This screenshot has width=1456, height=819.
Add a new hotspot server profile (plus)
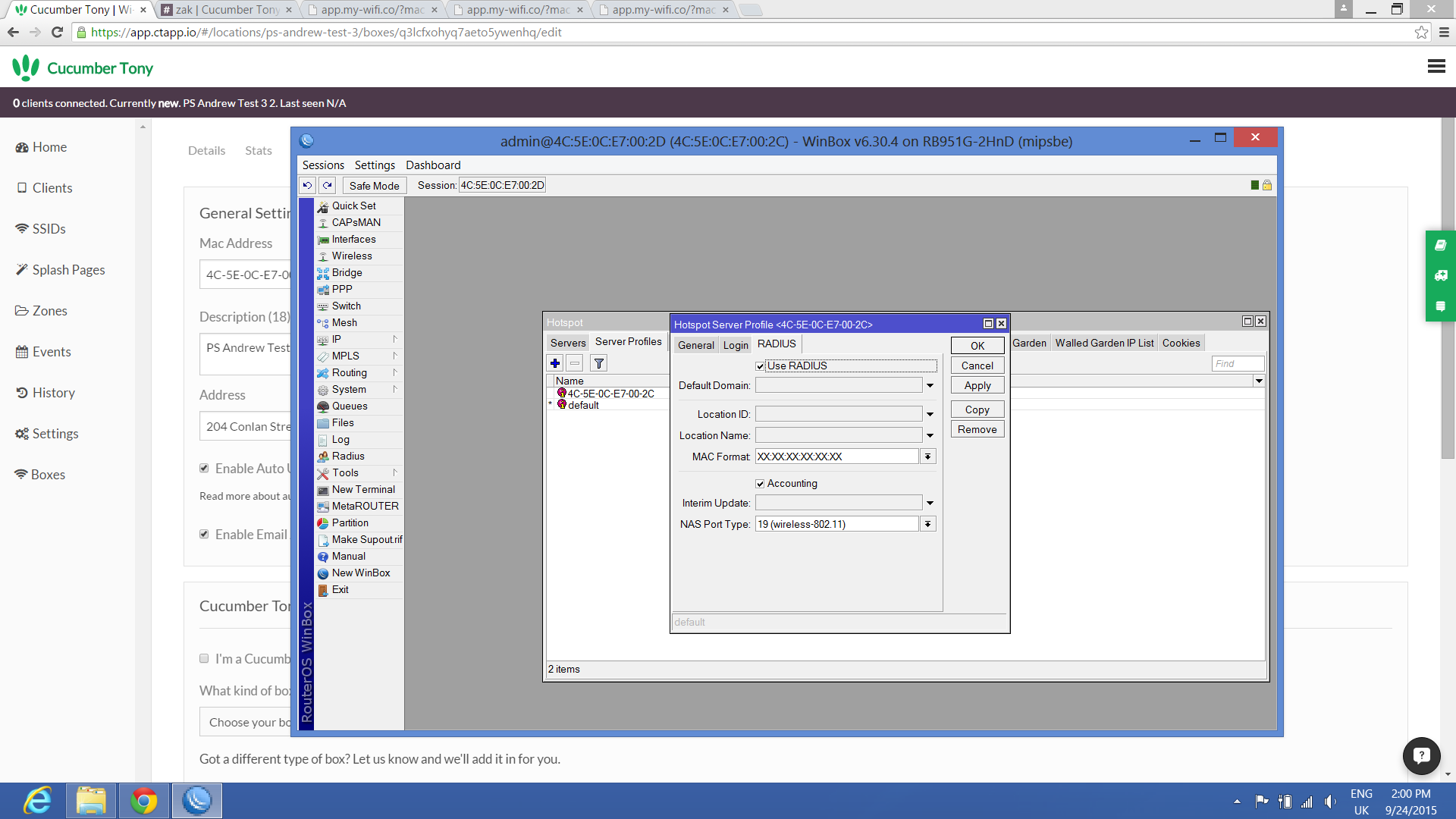tap(555, 363)
